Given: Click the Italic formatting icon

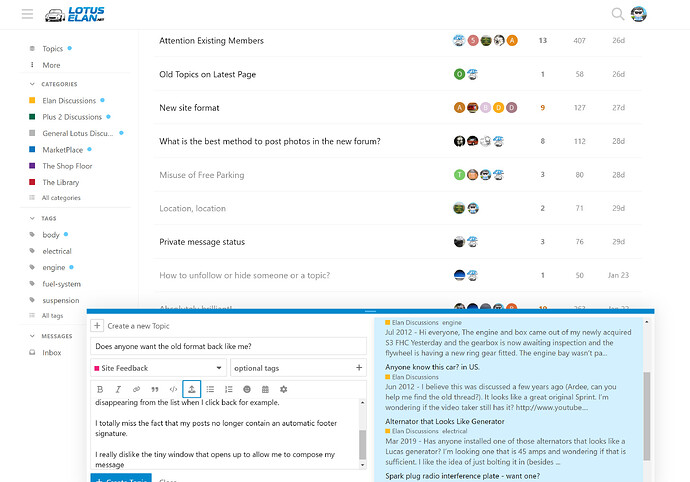Looking at the screenshot, I should [x=118, y=389].
